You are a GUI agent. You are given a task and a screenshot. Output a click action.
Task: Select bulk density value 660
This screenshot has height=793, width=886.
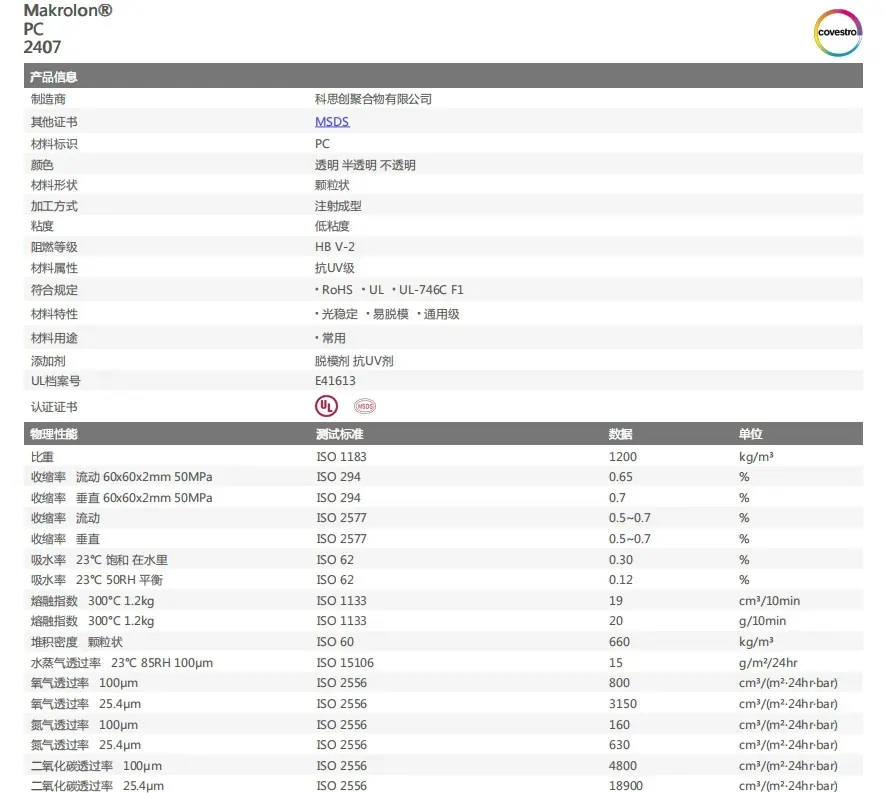pyautogui.click(x=619, y=642)
